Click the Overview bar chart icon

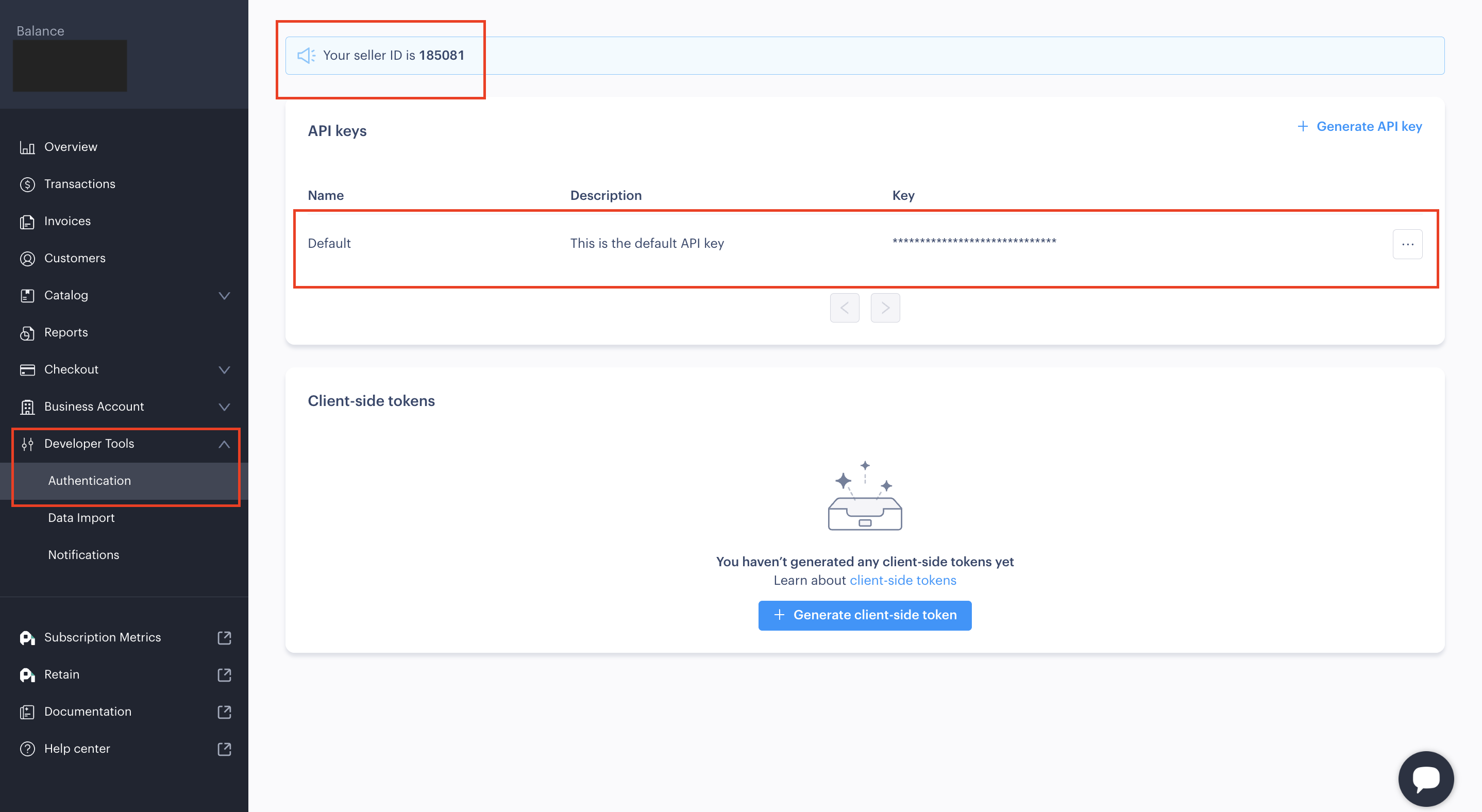(x=27, y=148)
